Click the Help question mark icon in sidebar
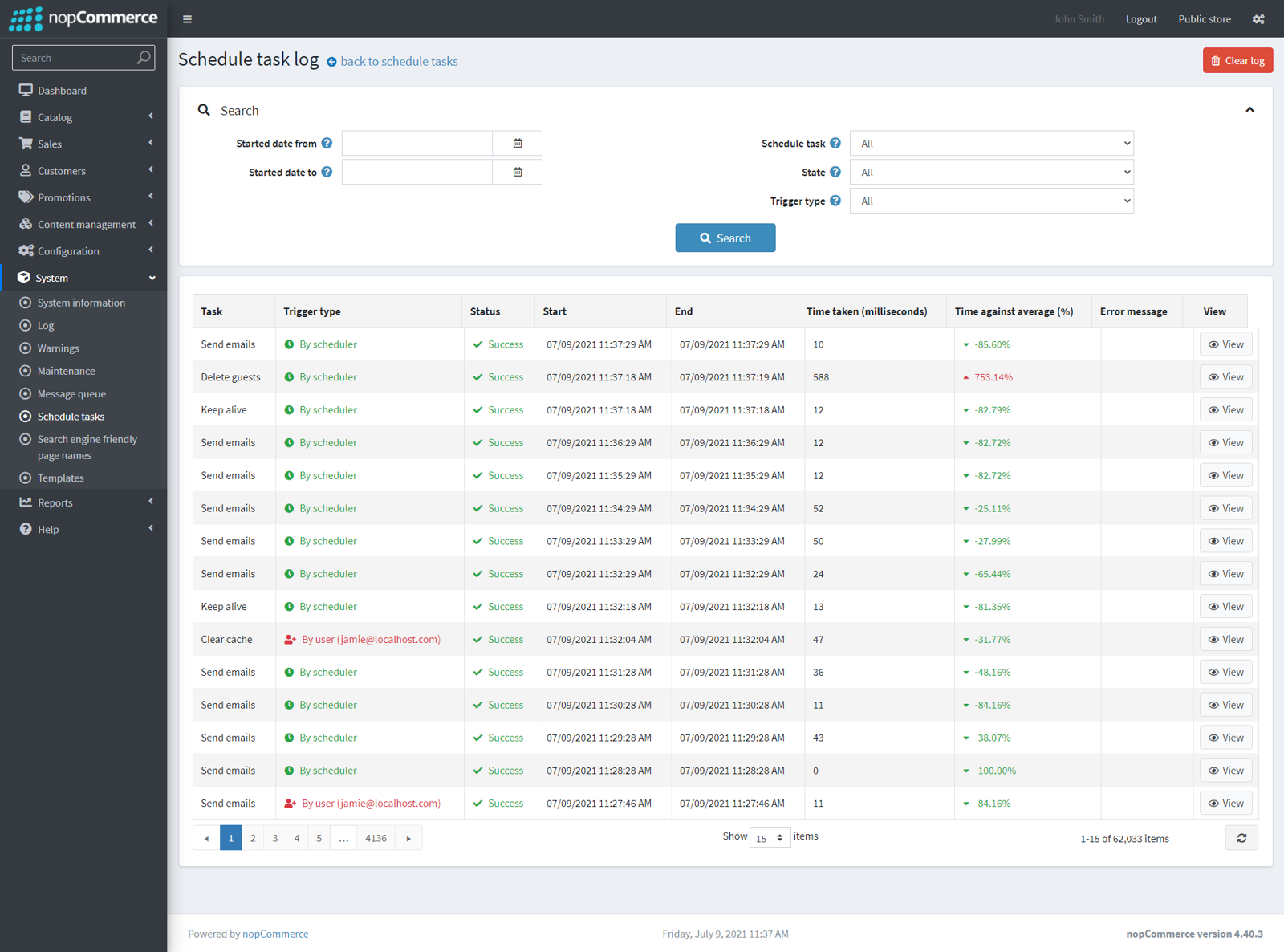This screenshot has width=1284, height=952. (26, 529)
